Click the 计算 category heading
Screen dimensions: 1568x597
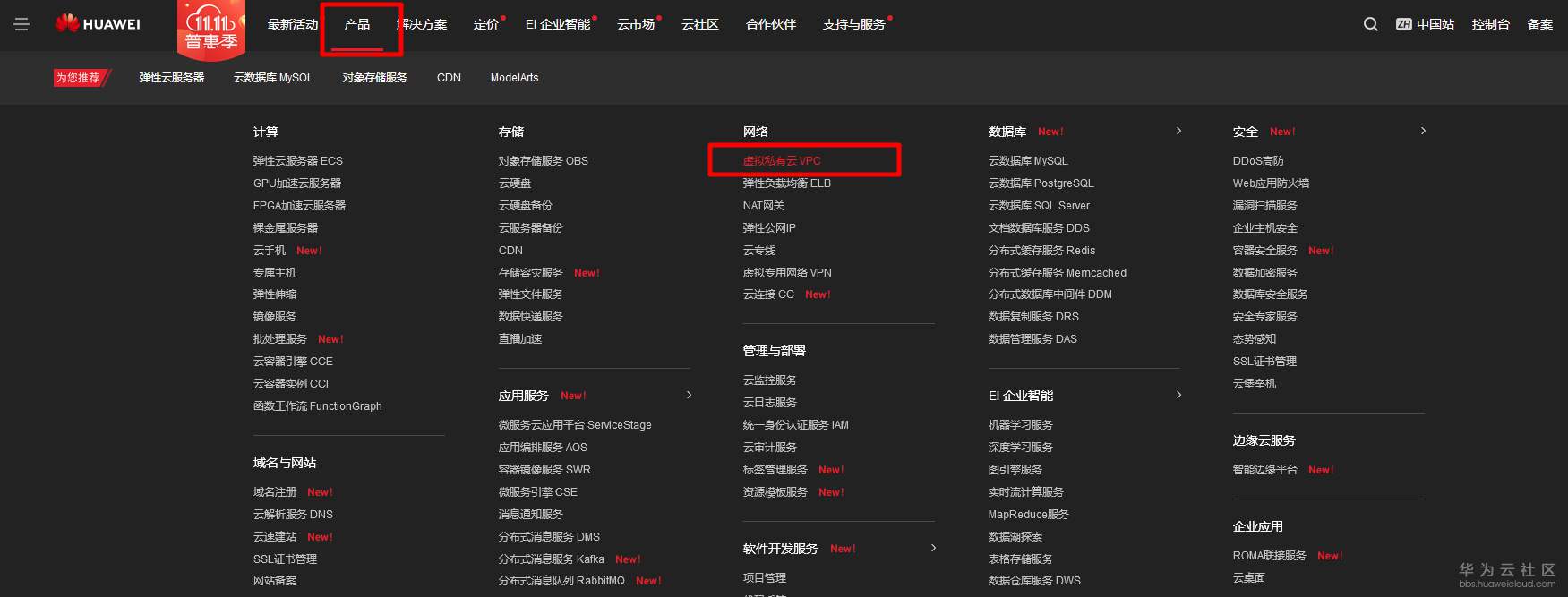tap(266, 132)
